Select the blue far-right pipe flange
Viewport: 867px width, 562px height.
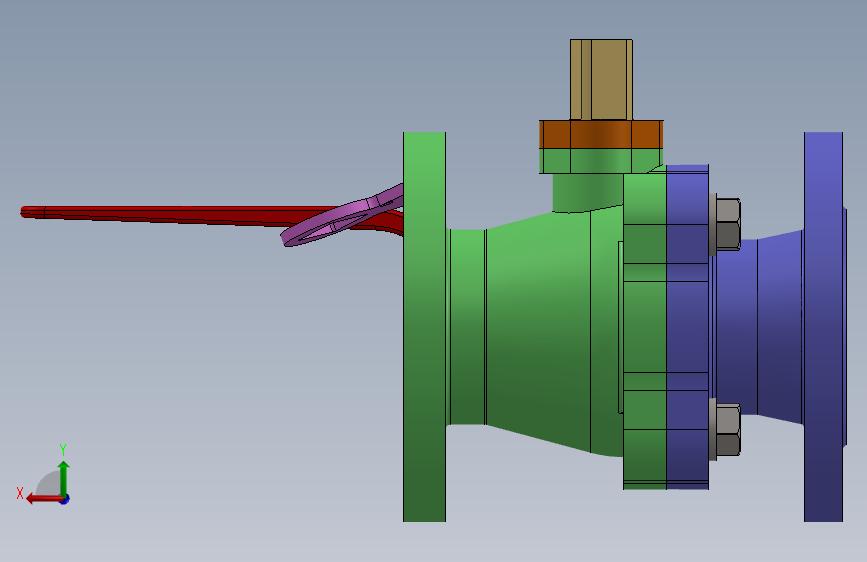823,326
